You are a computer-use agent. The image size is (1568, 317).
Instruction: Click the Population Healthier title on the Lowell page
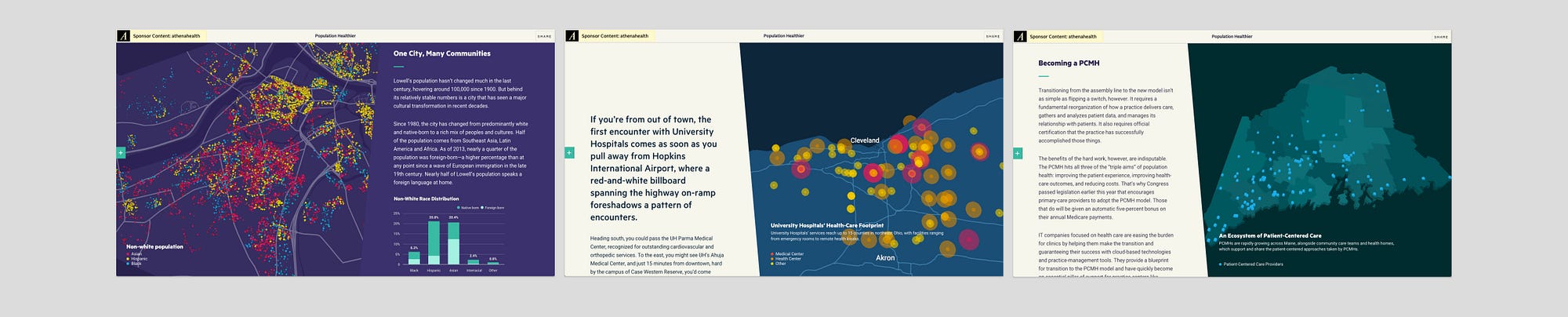click(x=335, y=36)
